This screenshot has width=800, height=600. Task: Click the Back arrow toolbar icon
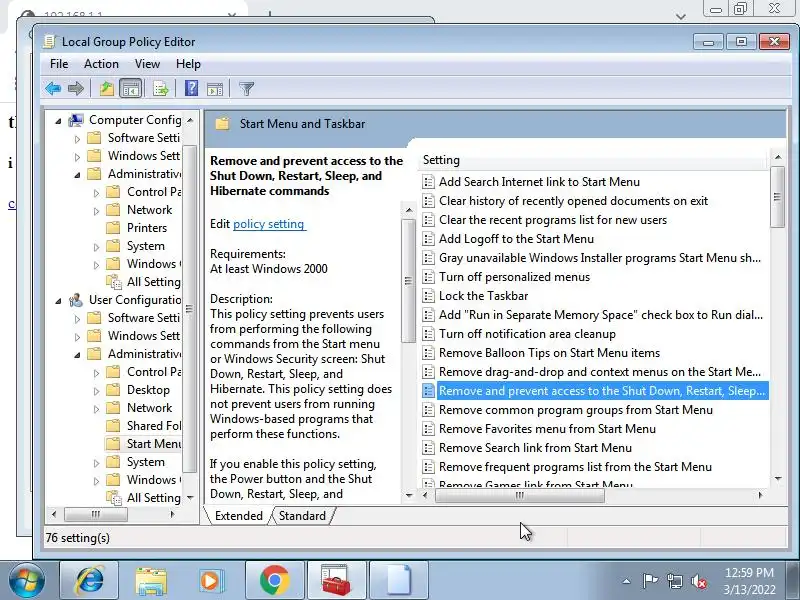[53, 89]
